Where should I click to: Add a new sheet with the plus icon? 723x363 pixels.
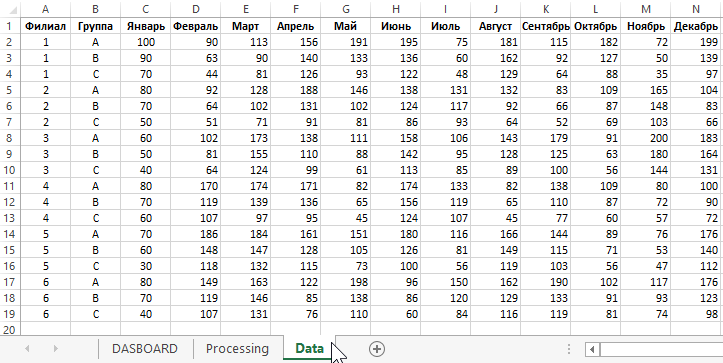pyautogui.click(x=377, y=349)
